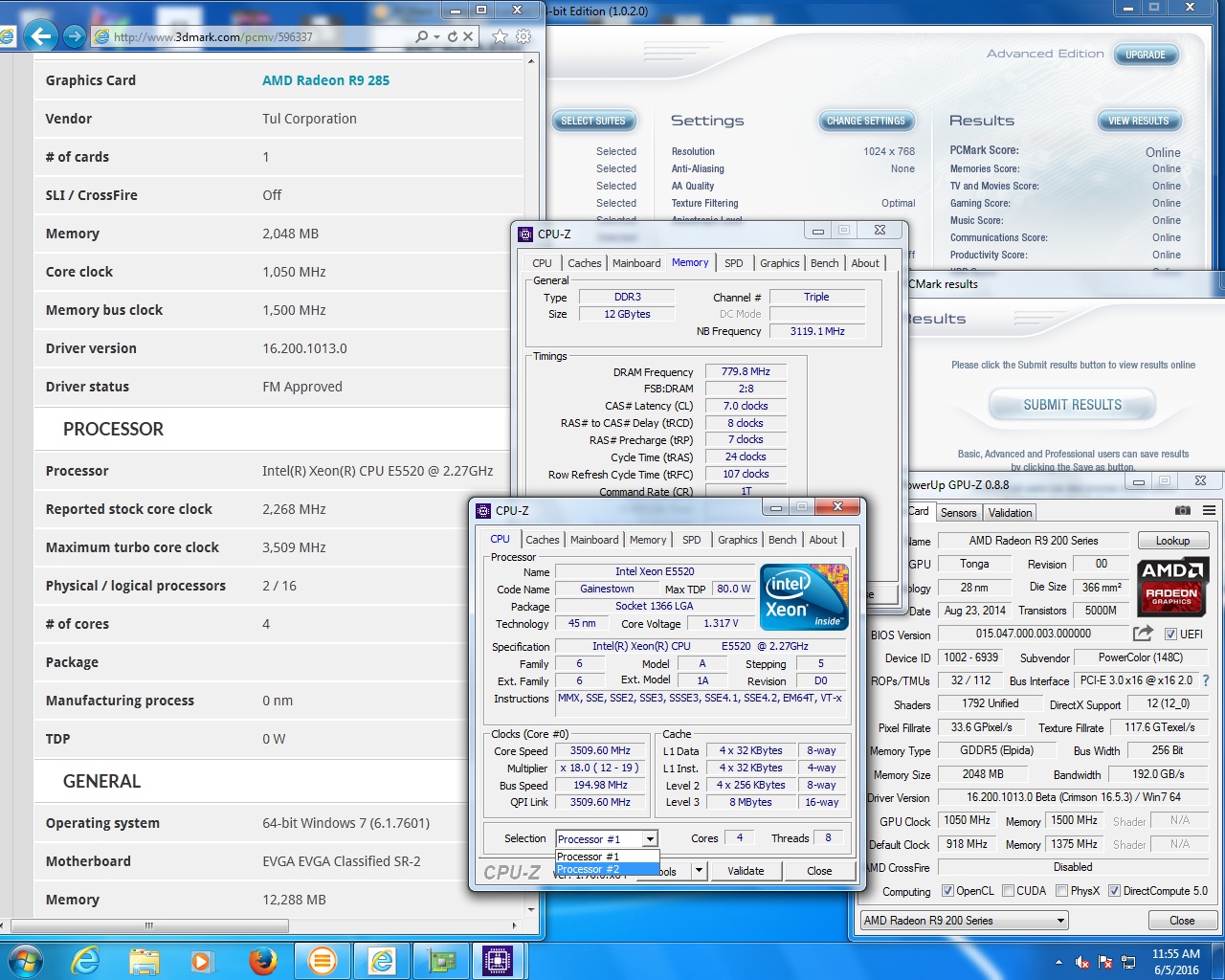The image size is (1225, 980).
Task: Open Windows Media Player taskbar icon
Action: pos(202,960)
